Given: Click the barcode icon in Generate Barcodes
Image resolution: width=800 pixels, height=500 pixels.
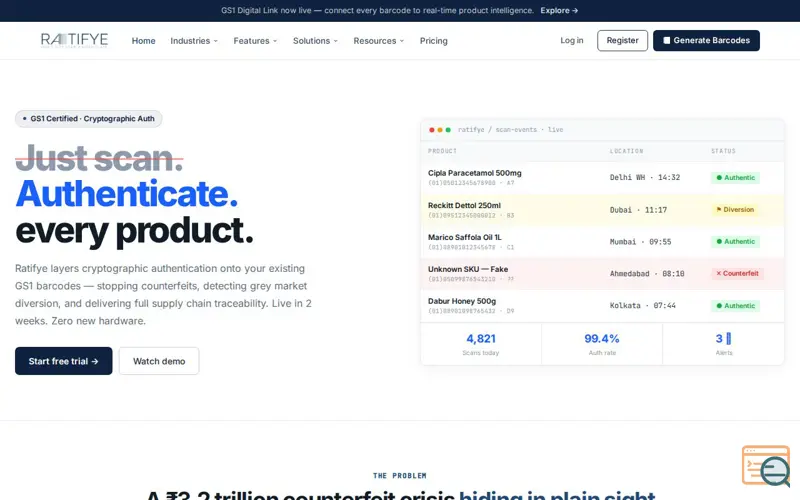Looking at the screenshot, I should [666, 40].
